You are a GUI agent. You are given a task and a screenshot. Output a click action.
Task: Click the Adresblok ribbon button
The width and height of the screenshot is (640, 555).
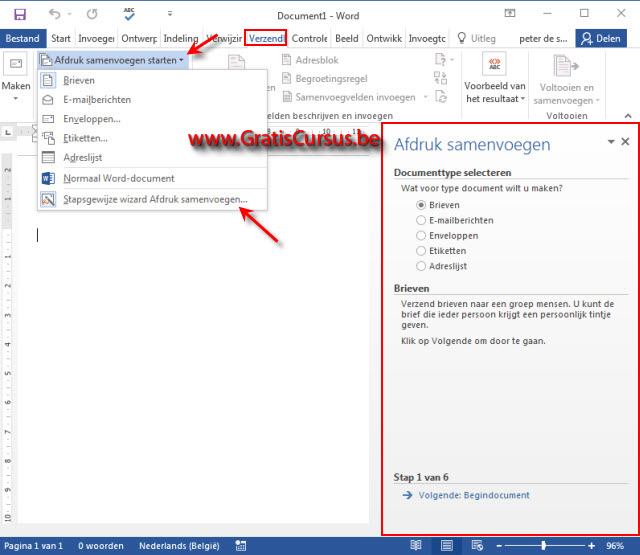[310, 60]
